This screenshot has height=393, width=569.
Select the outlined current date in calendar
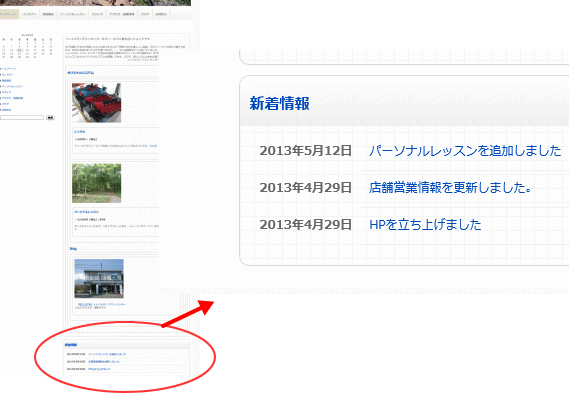pos(19,50)
